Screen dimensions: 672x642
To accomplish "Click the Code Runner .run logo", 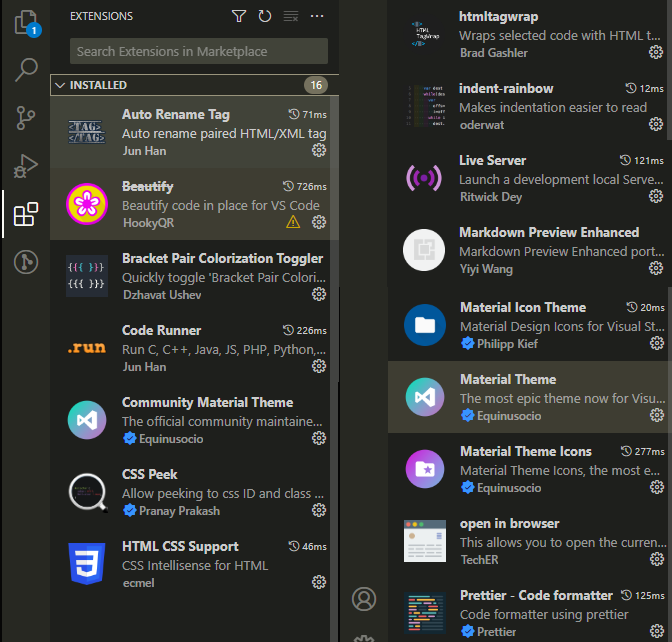I will pos(87,348).
